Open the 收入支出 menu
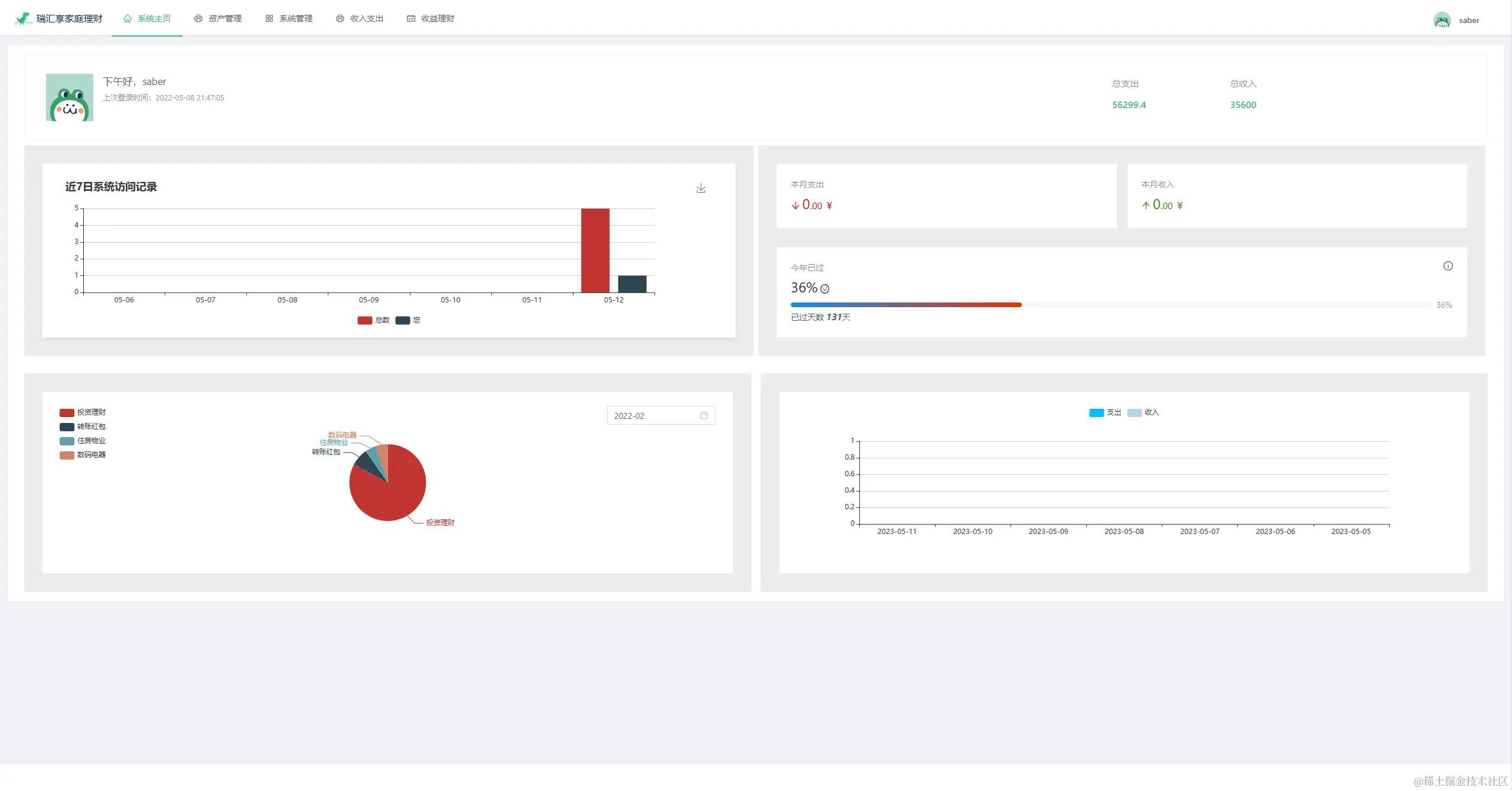The image size is (1512, 791). pyautogui.click(x=366, y=18)
